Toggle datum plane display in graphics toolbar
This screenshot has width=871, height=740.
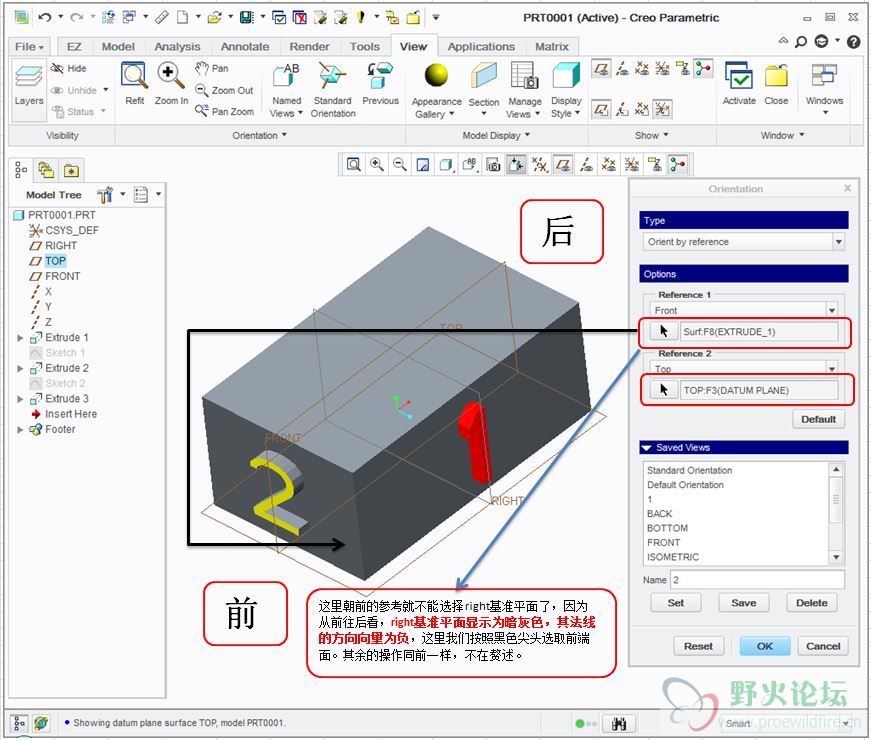point(563,164)
